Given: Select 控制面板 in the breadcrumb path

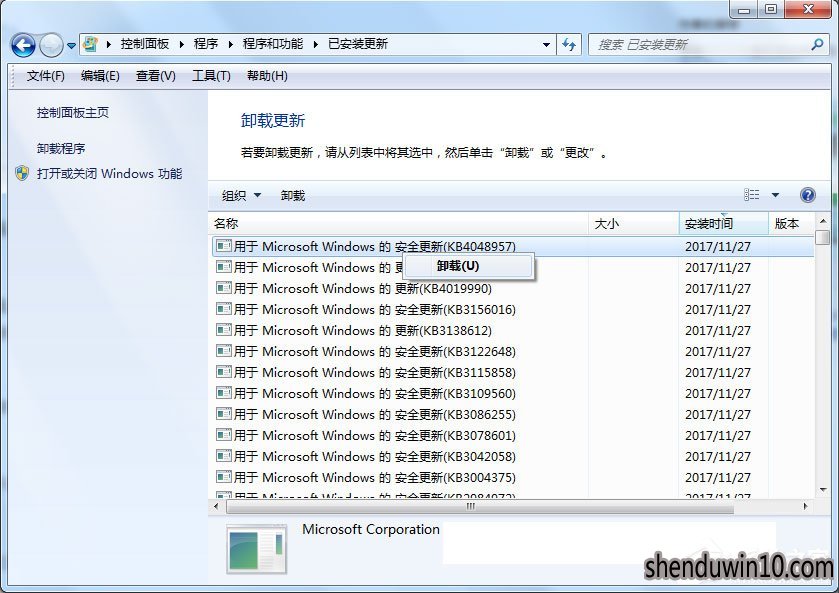Looking at the screenshot, I should click(x=144, y=44).
